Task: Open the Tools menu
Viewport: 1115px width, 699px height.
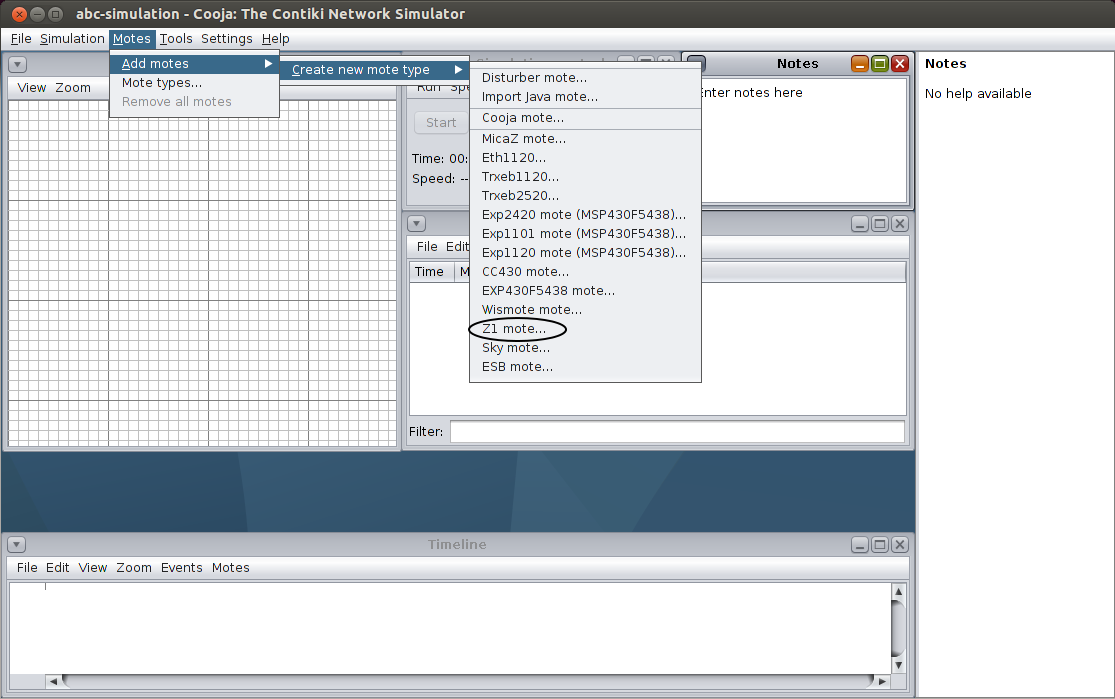Action: (176, 38)
